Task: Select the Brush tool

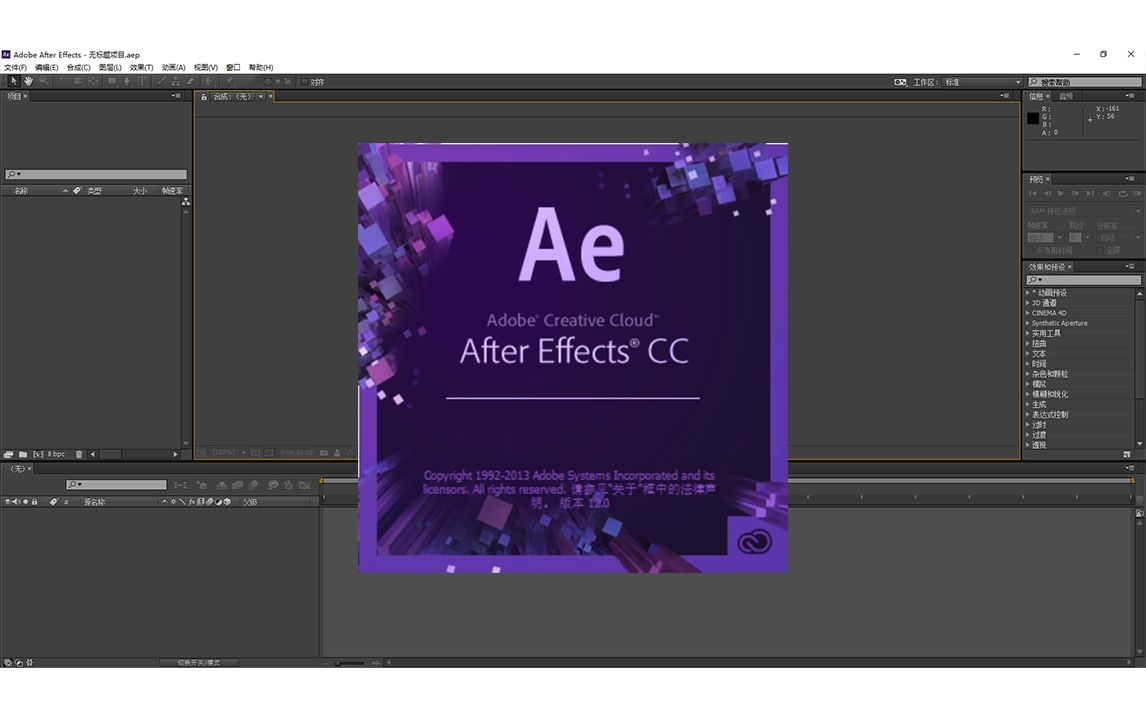Action: point(161,81)
